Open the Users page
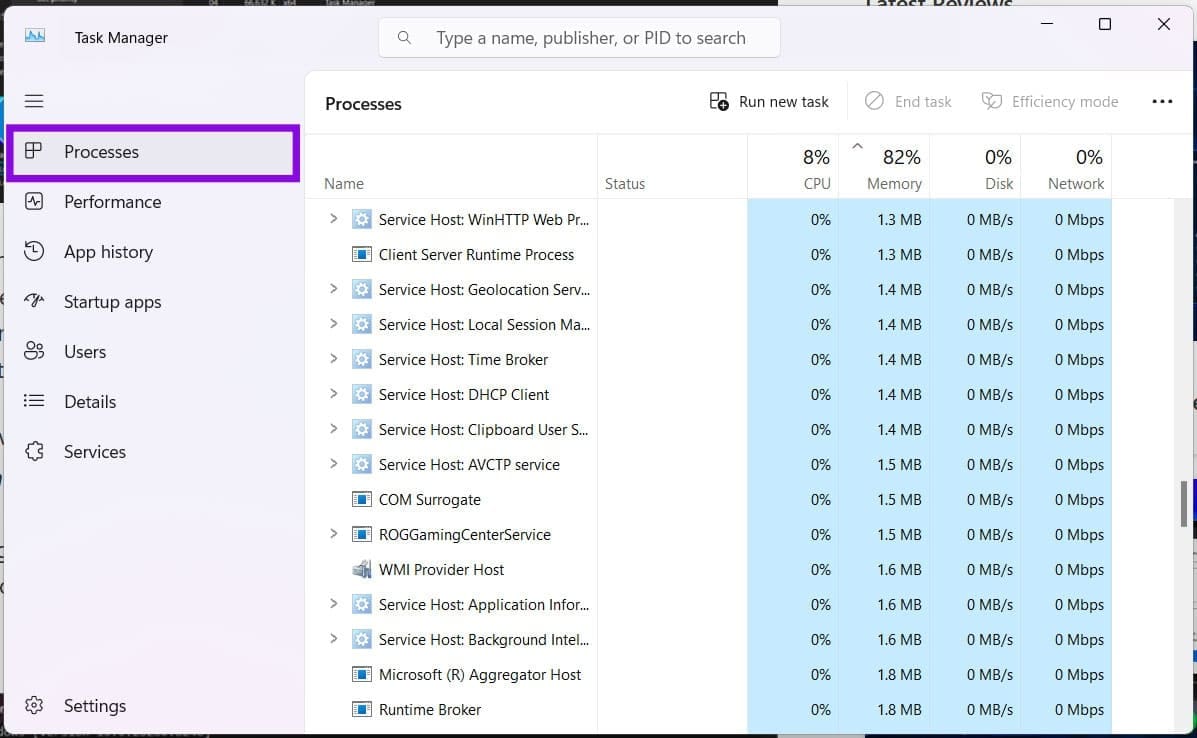 click(153, 352)
